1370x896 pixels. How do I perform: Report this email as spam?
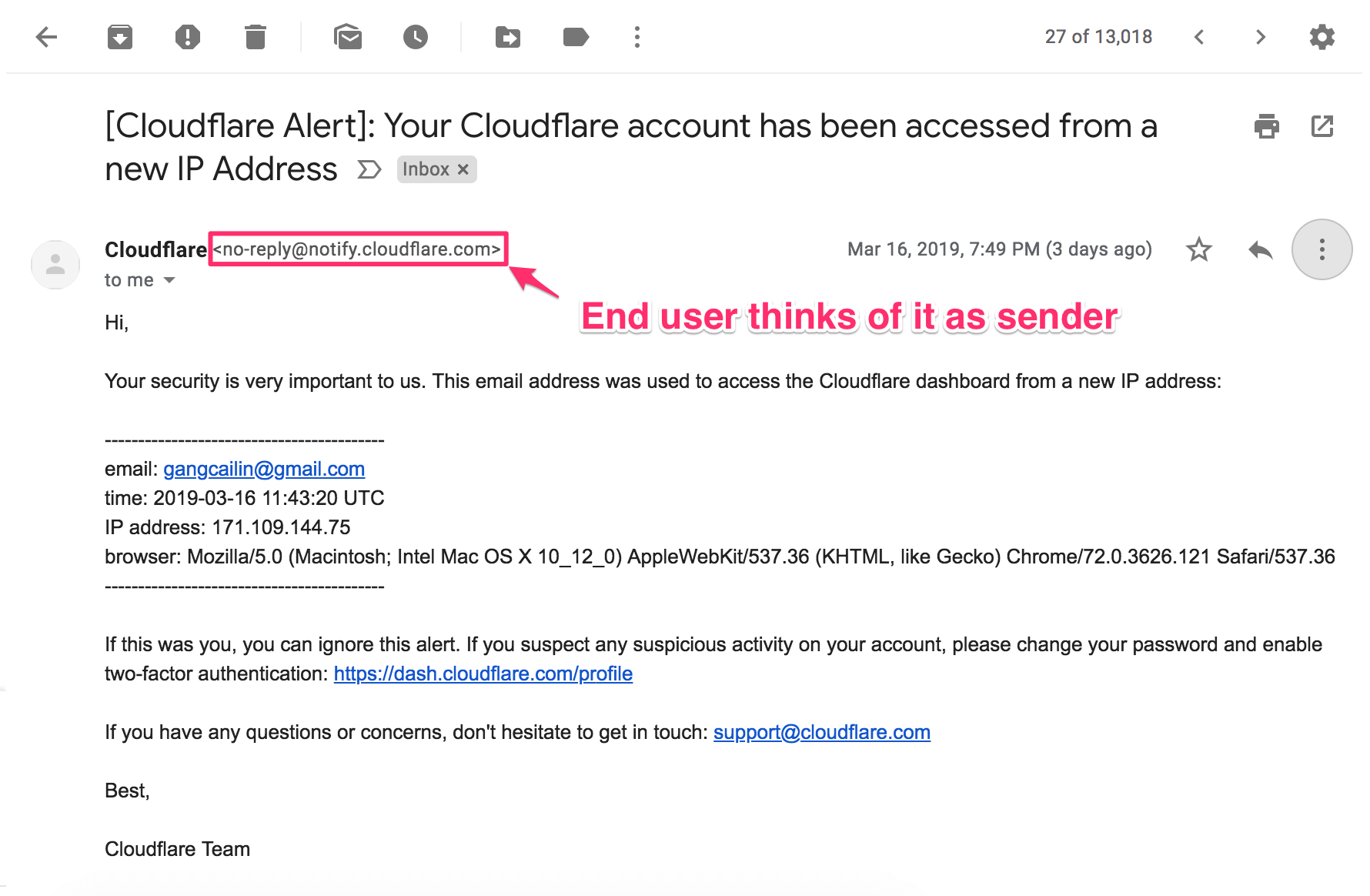[188, 37]
